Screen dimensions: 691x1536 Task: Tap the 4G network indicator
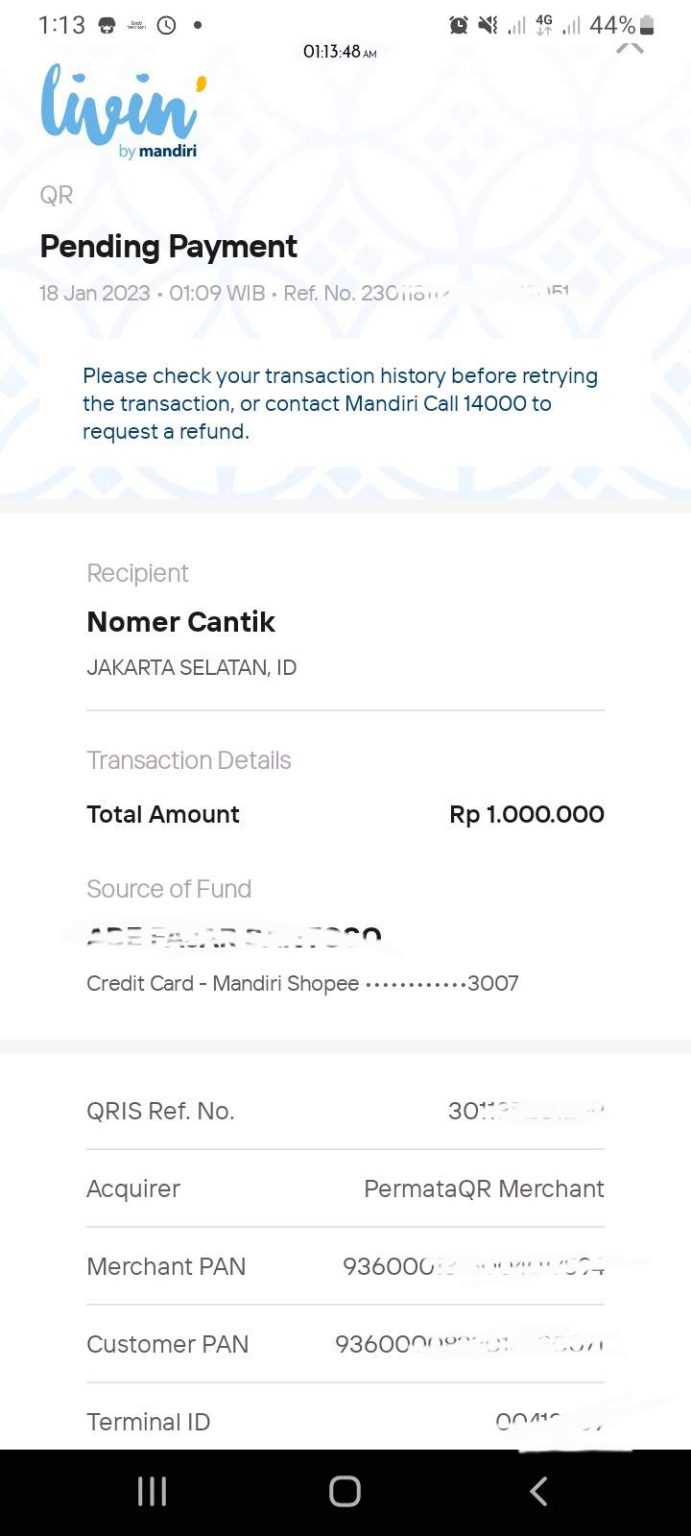[546, 25]
